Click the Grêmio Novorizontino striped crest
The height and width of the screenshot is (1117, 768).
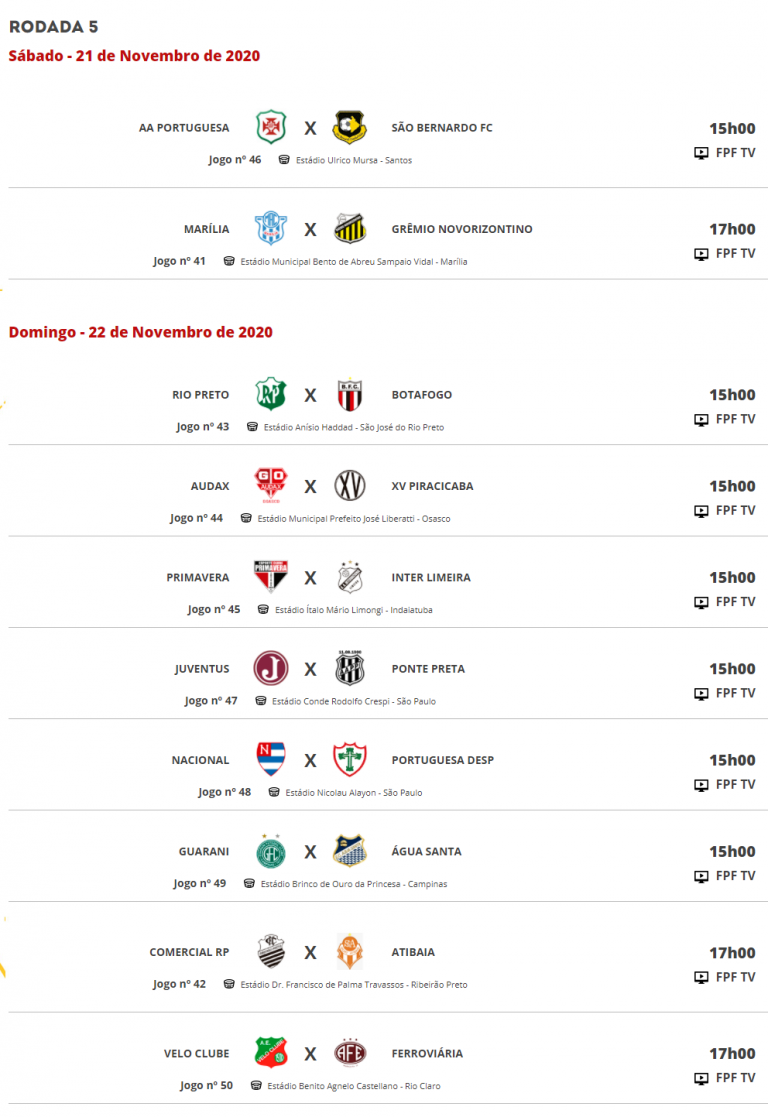(x=350, y=229)
